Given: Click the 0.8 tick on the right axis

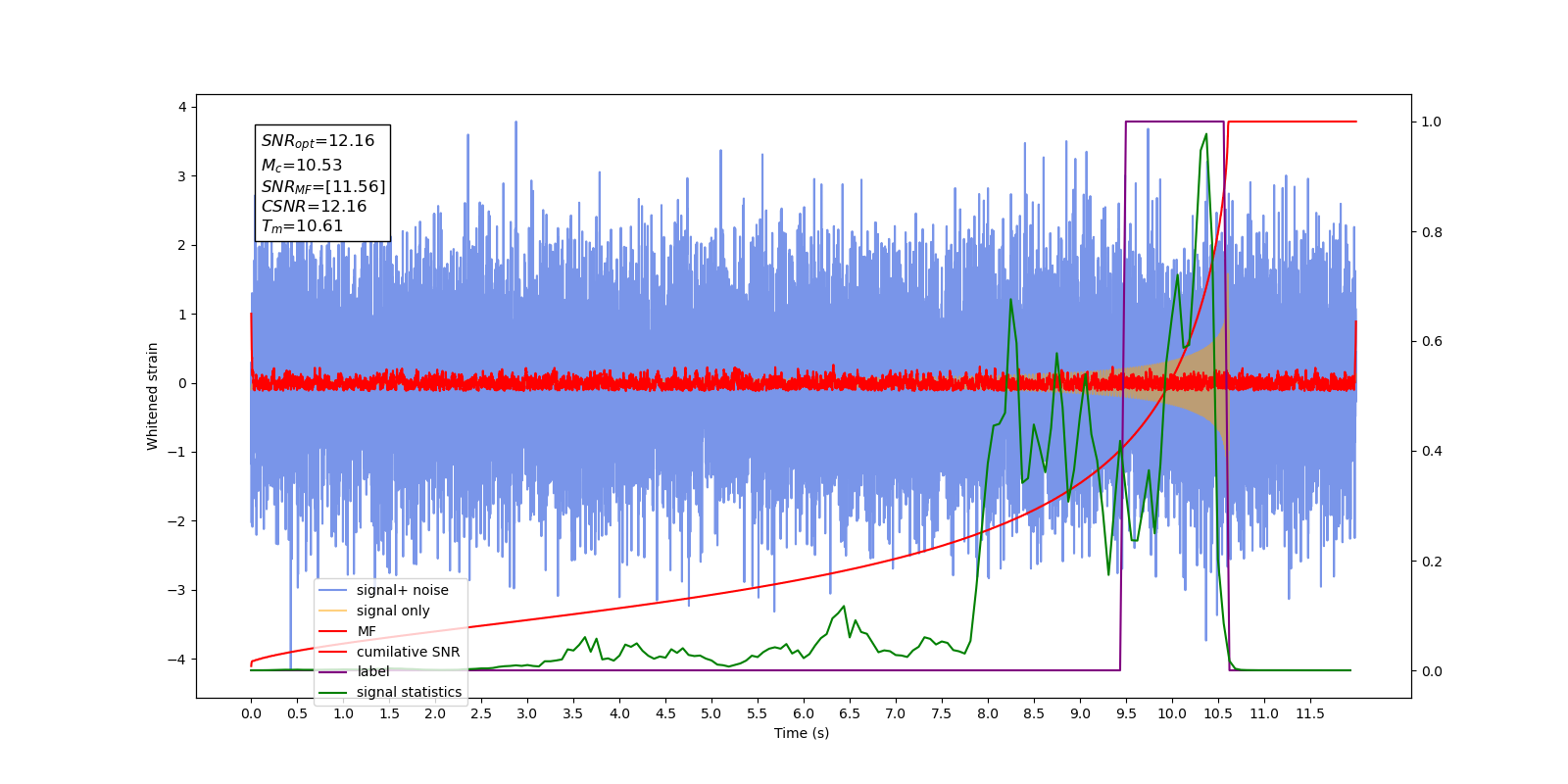Looking at the screenshot, I should (1432, 232).
